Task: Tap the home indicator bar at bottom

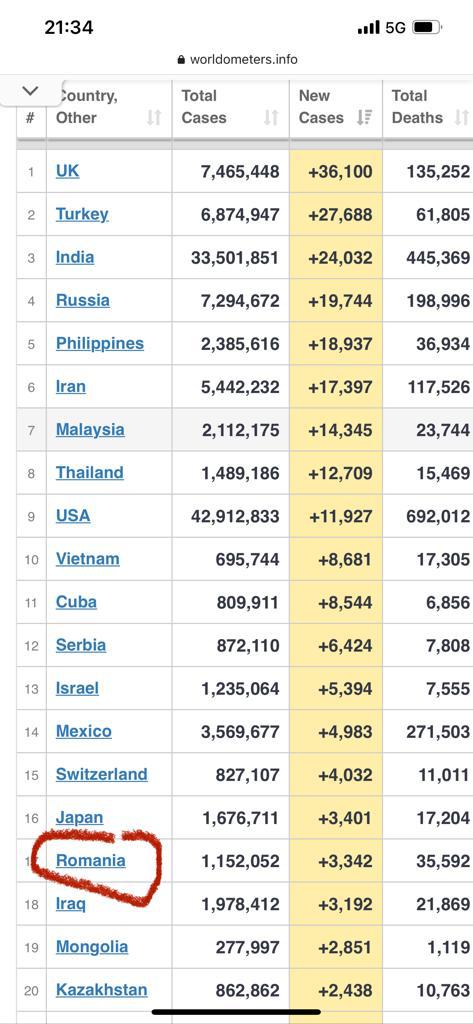Action: 236,1012
